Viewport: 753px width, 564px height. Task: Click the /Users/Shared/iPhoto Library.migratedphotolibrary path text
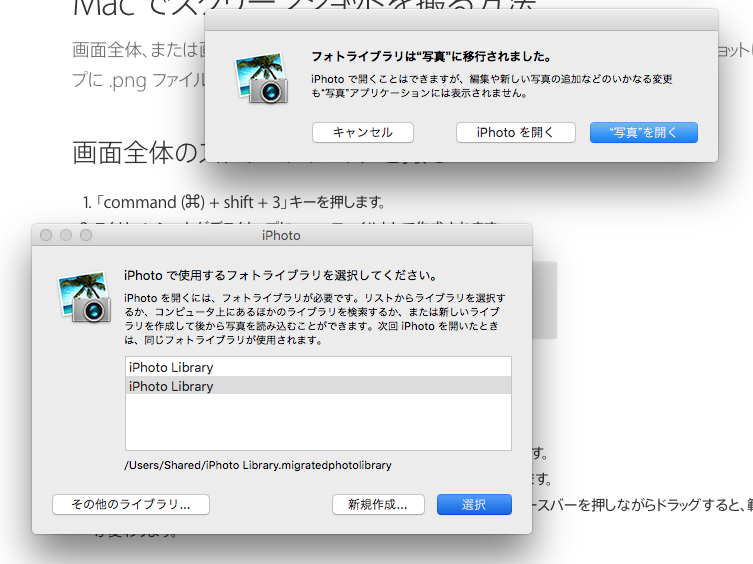258,465
